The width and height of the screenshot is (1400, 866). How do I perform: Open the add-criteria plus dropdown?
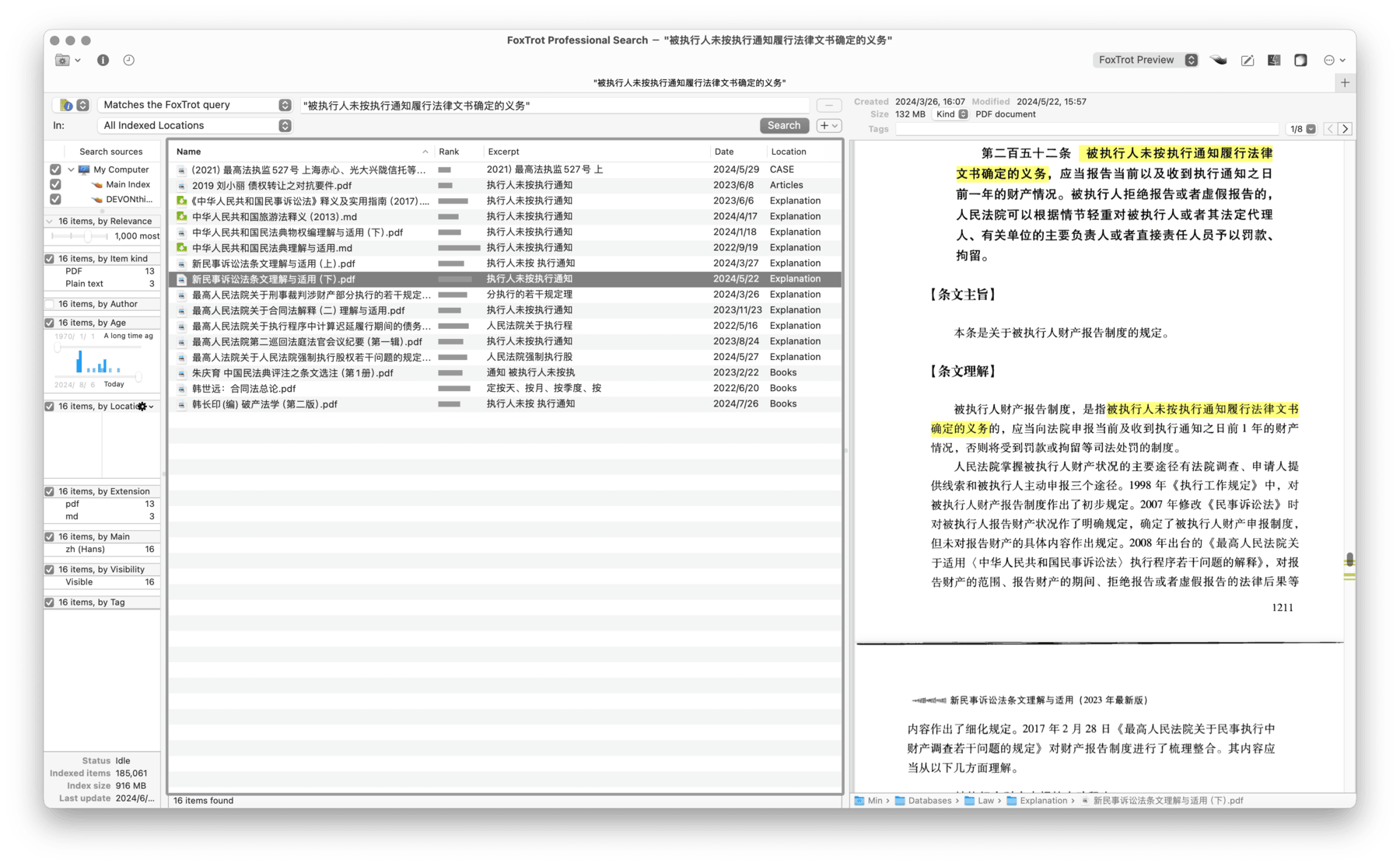[829, 125]
